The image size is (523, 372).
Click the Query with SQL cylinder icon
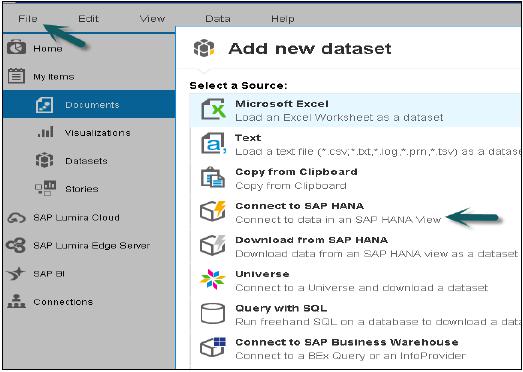[213, 313]
